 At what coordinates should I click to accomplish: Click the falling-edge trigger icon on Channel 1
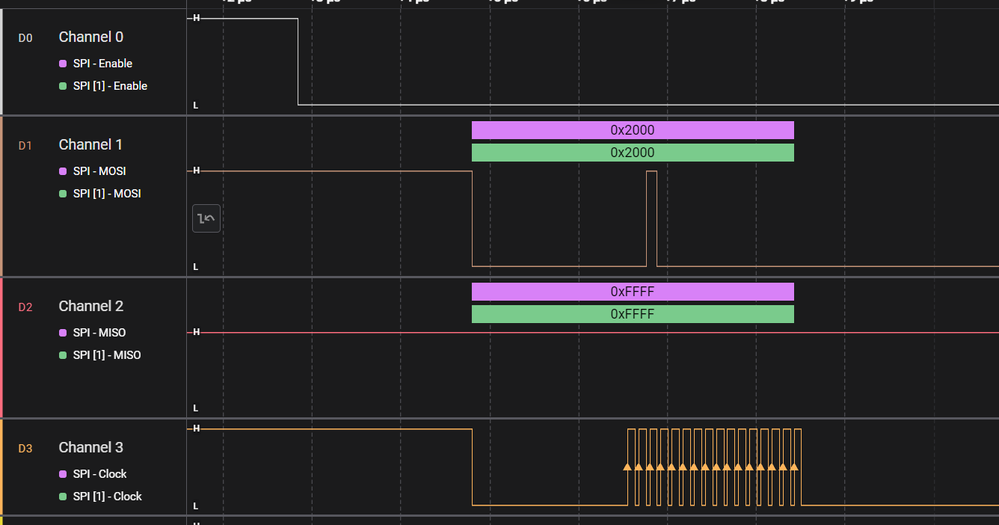tap(206, 219)
